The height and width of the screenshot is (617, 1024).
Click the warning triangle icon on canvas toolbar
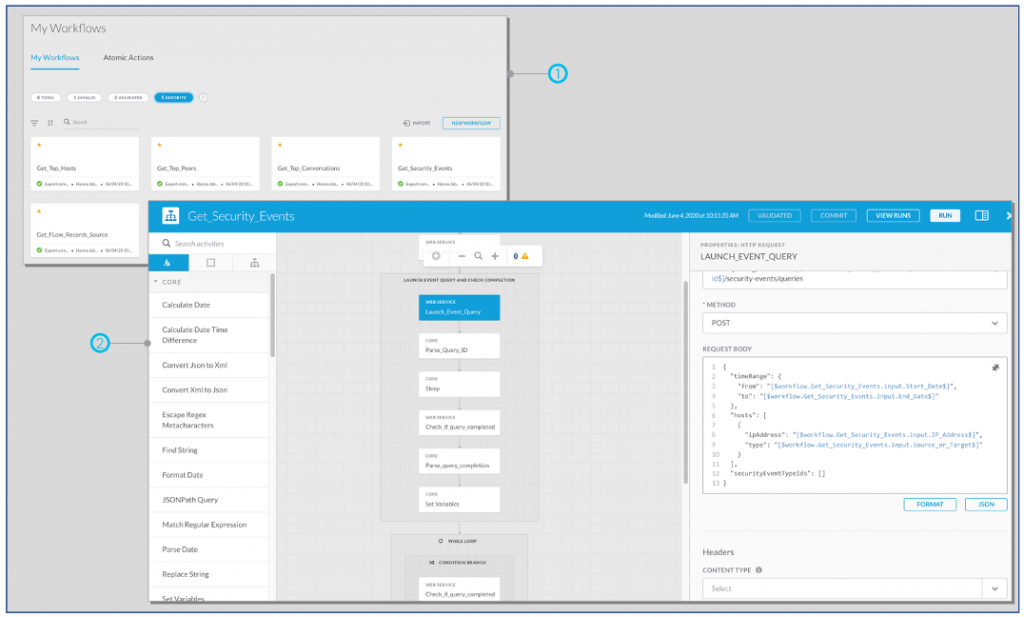pyautogui.click(x=525, y=256)
